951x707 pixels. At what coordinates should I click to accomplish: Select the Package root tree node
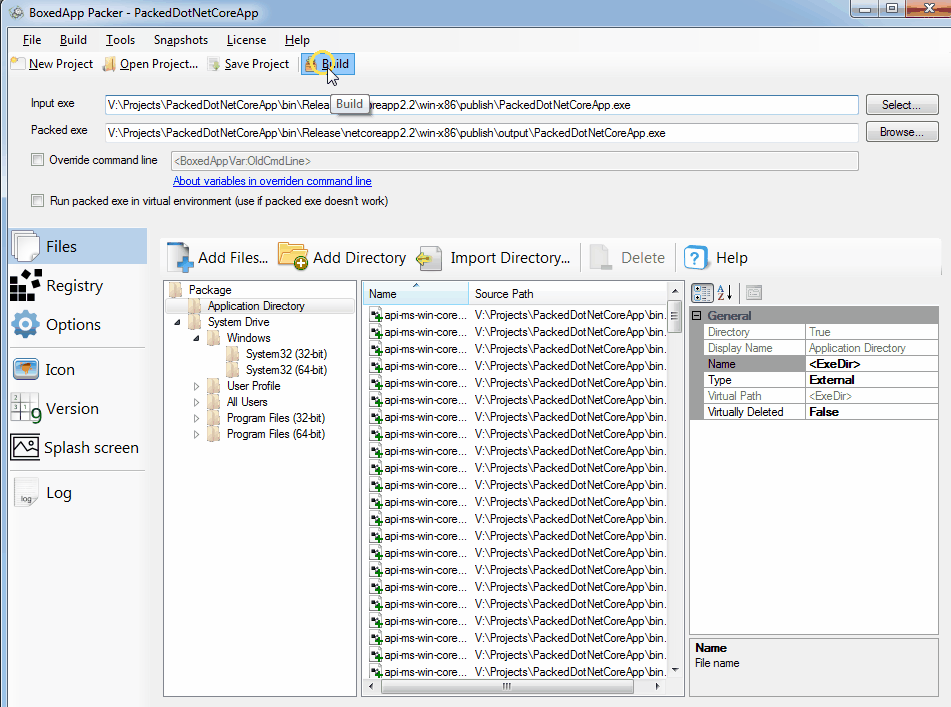pos(210,290)
